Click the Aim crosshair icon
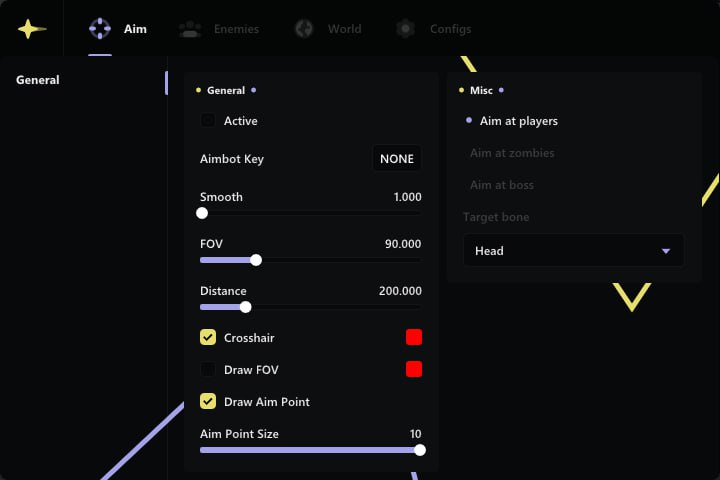 tap(100, 29)
